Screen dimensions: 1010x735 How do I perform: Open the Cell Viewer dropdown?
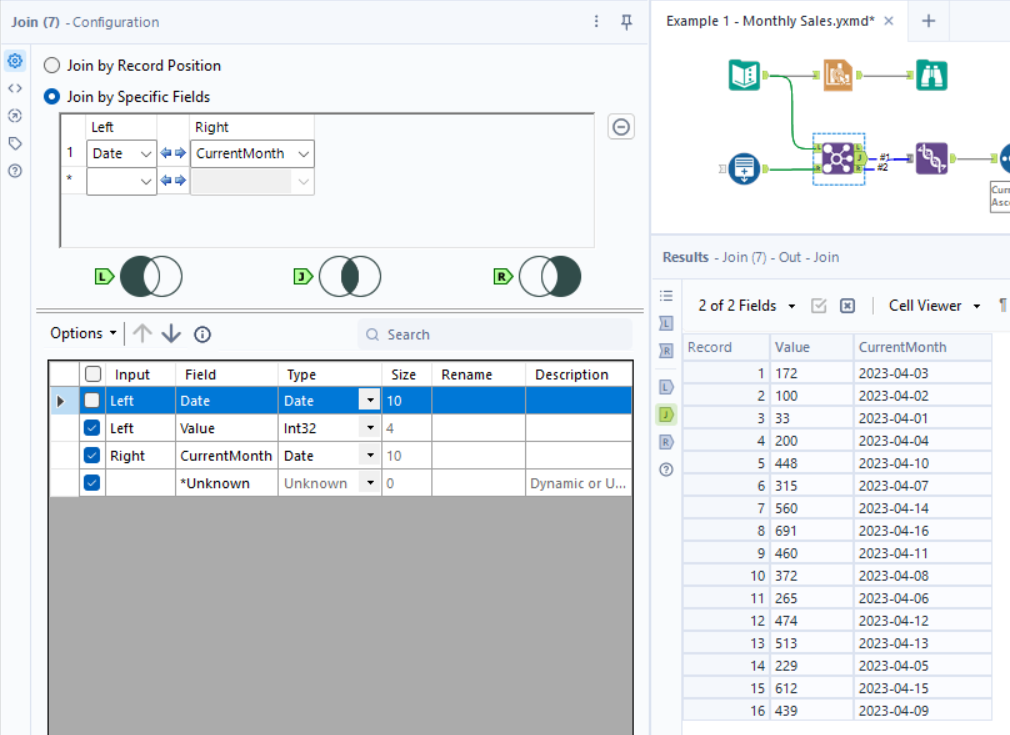click(932, 305)
